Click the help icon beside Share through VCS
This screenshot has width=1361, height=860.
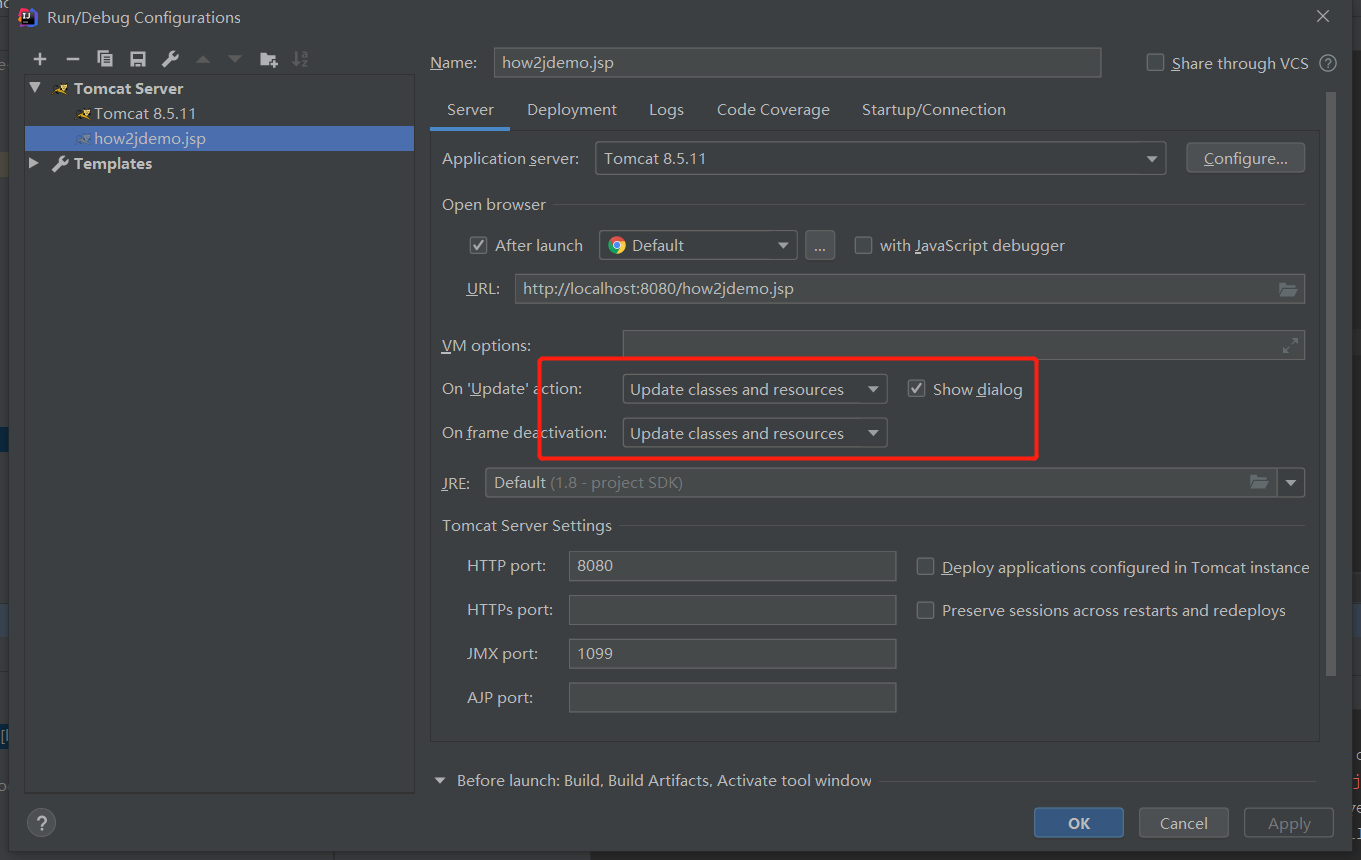(1328, 63)
